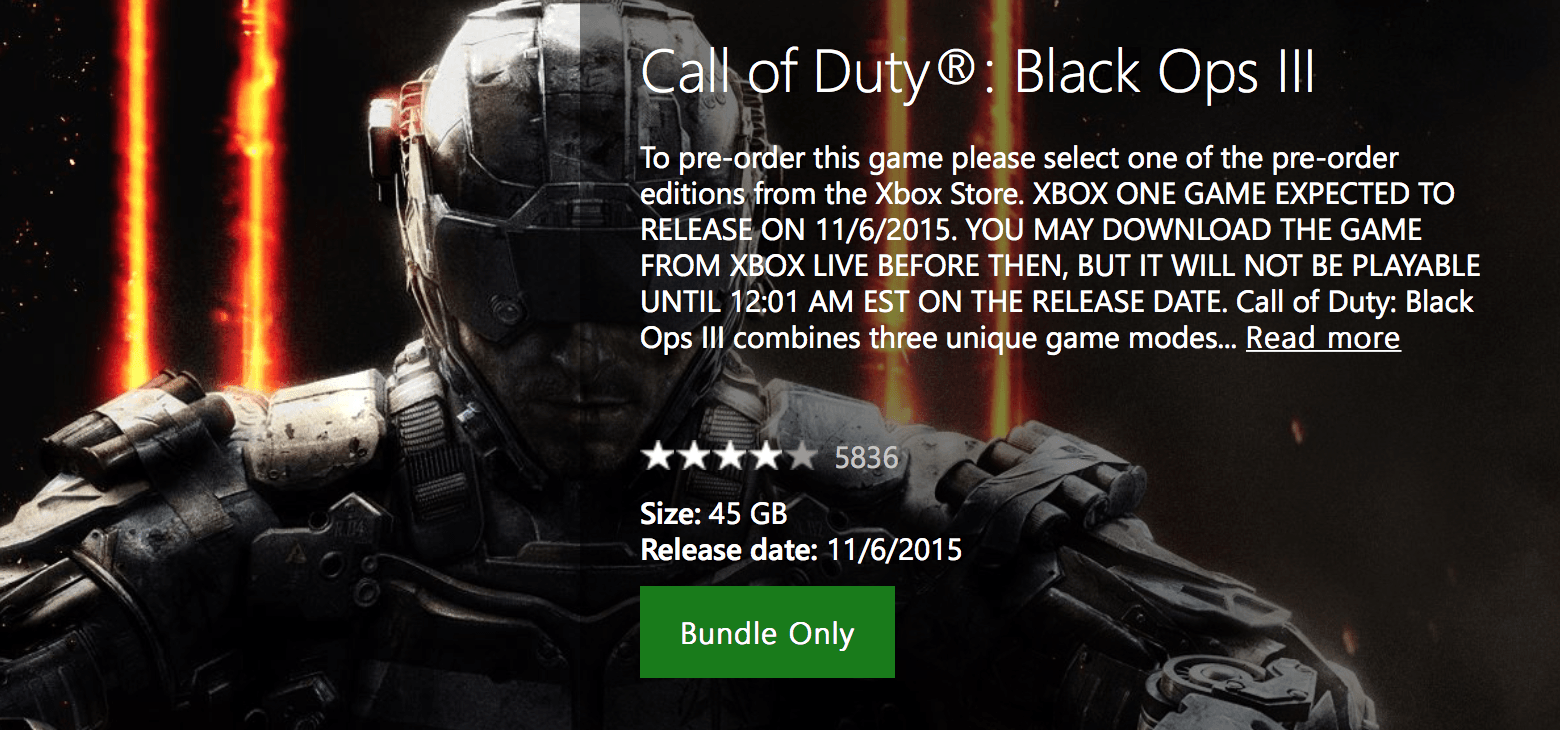1560x730 pixels.
Task: Click the pre-order description paragraph
Action: (x=1060, y=248)
